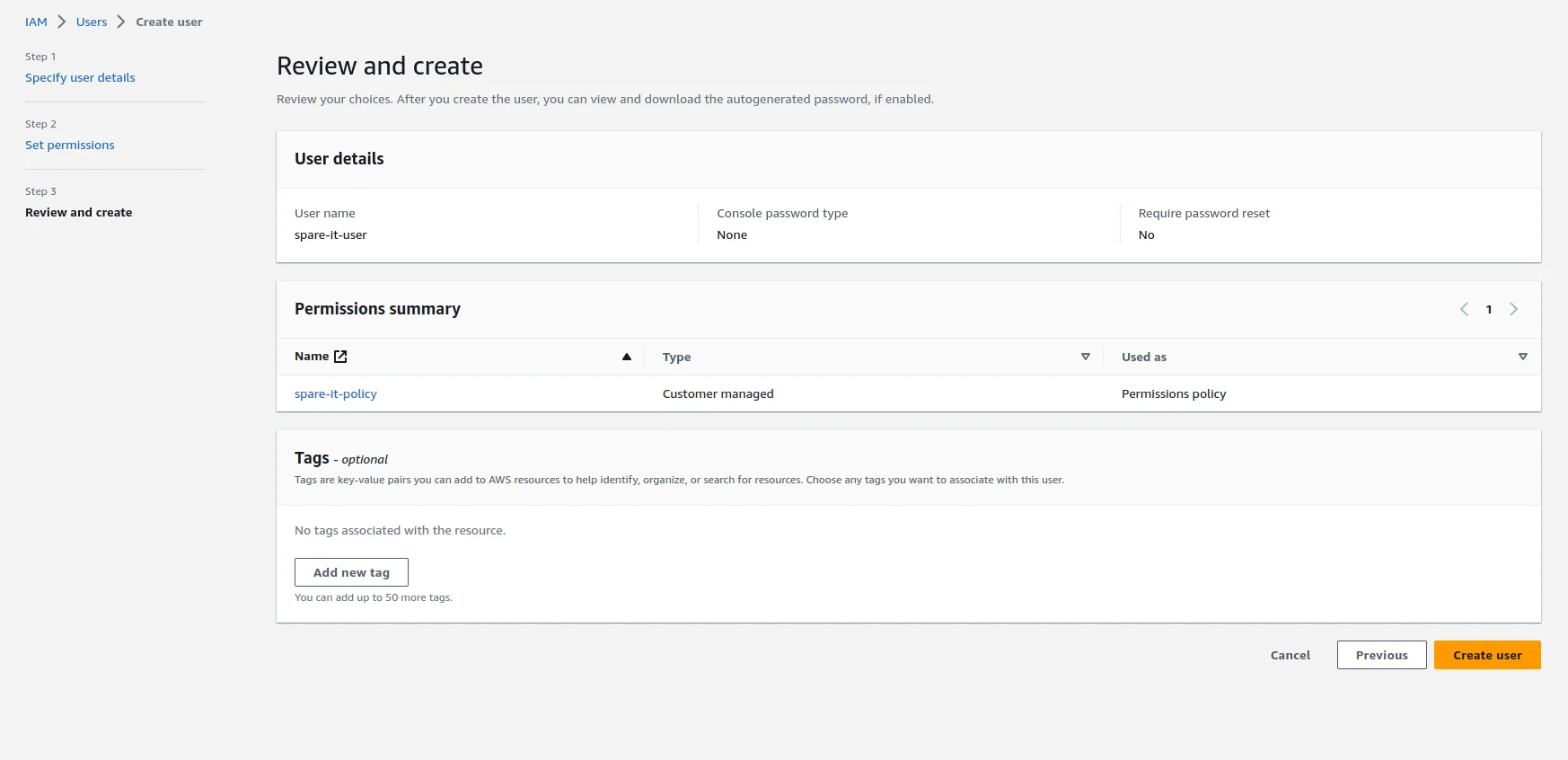Click the Permissions policy cell

point(1174,393)
